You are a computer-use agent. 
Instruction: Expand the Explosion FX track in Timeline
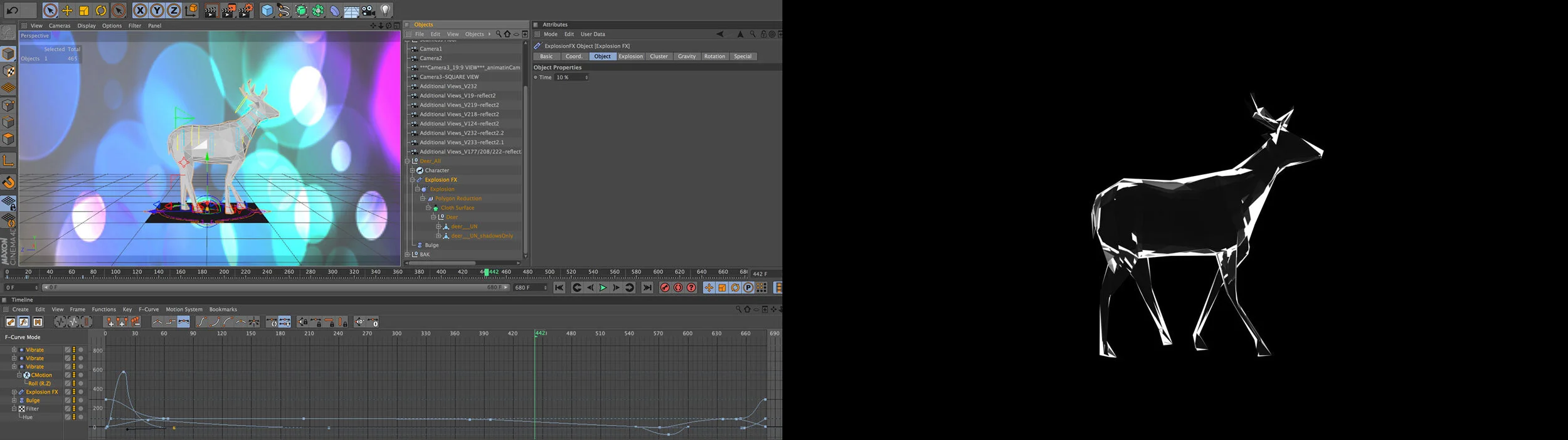tap(14, 392)
